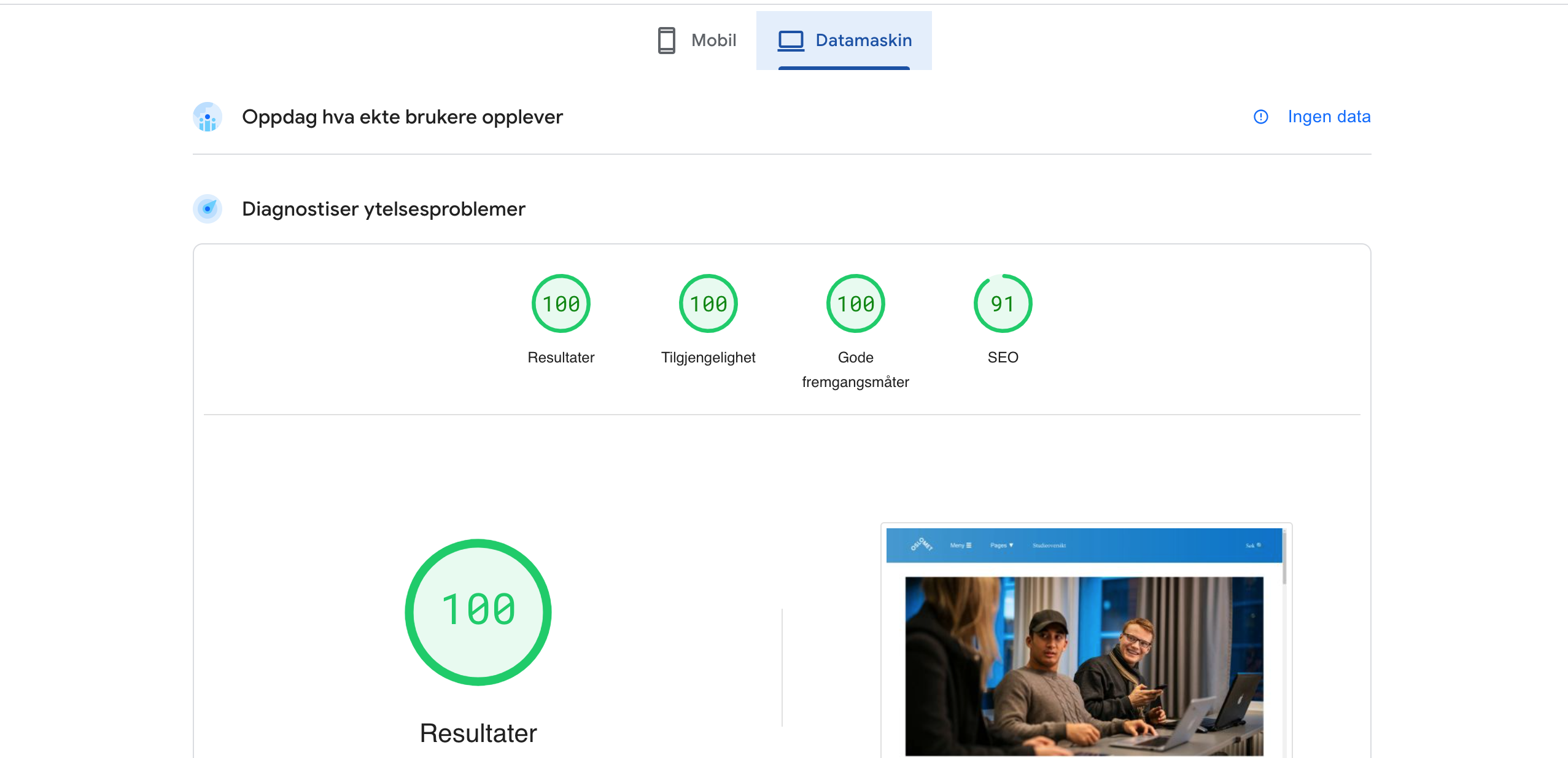Click the laptop icon beside Datamaskin
This screenshot has width=1568, height=758.
(791, 41)
